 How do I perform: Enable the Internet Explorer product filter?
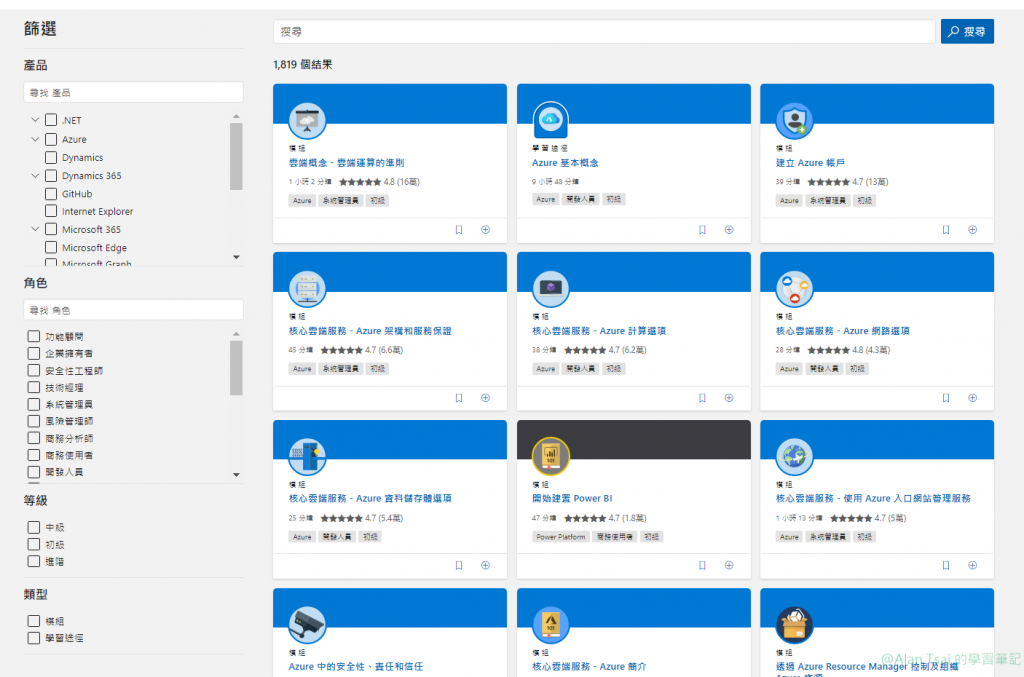51,211
